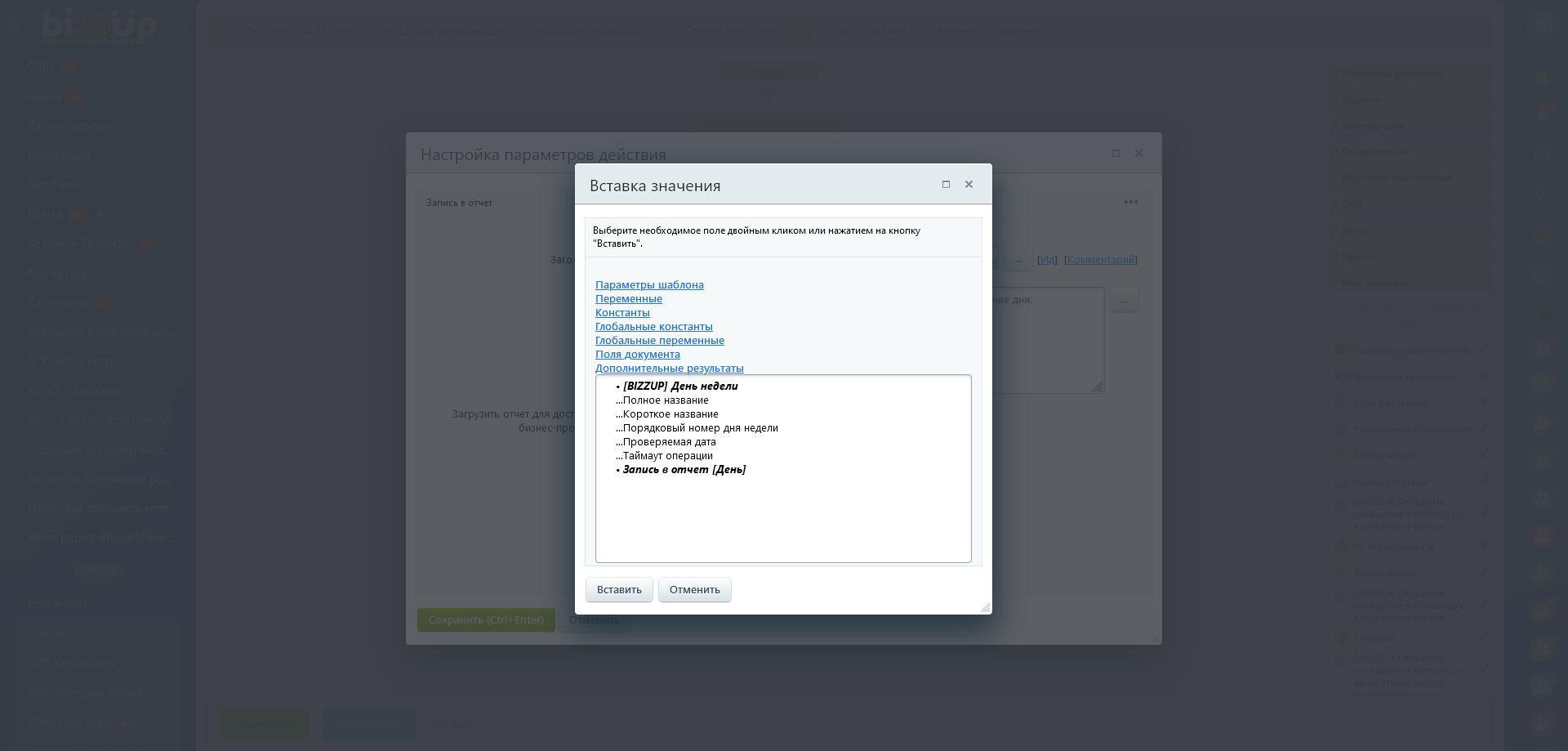Screen dimensions: 1568x751
Task: Open three-dots menu in "Запись в отчет" header
Action: tap(1130, 202)
